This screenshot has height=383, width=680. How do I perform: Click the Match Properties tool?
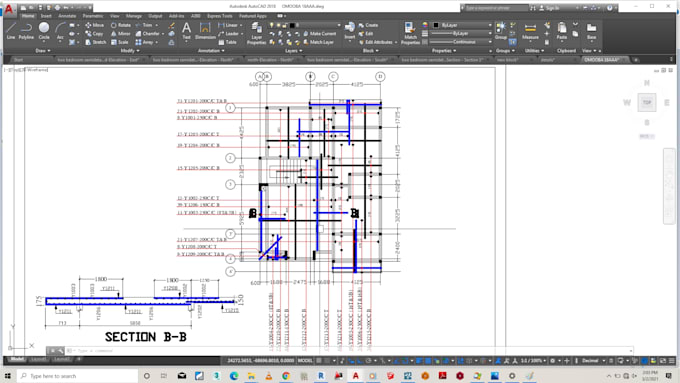410,33
